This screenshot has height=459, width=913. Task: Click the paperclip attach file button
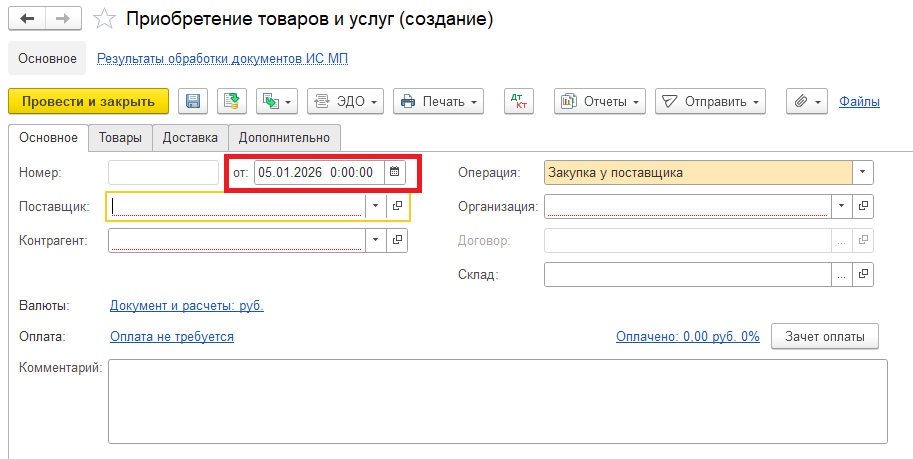pos(805,101)
